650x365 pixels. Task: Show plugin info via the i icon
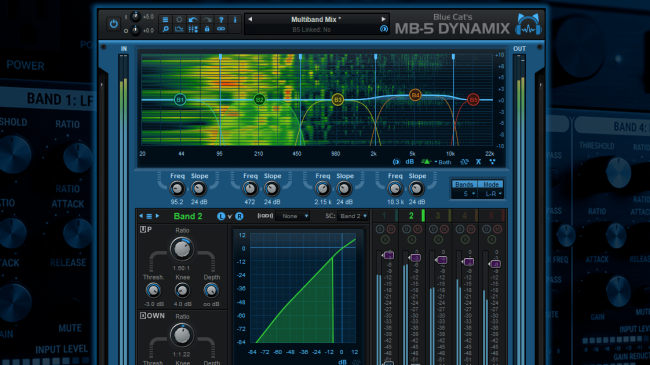tap(235, 19)
